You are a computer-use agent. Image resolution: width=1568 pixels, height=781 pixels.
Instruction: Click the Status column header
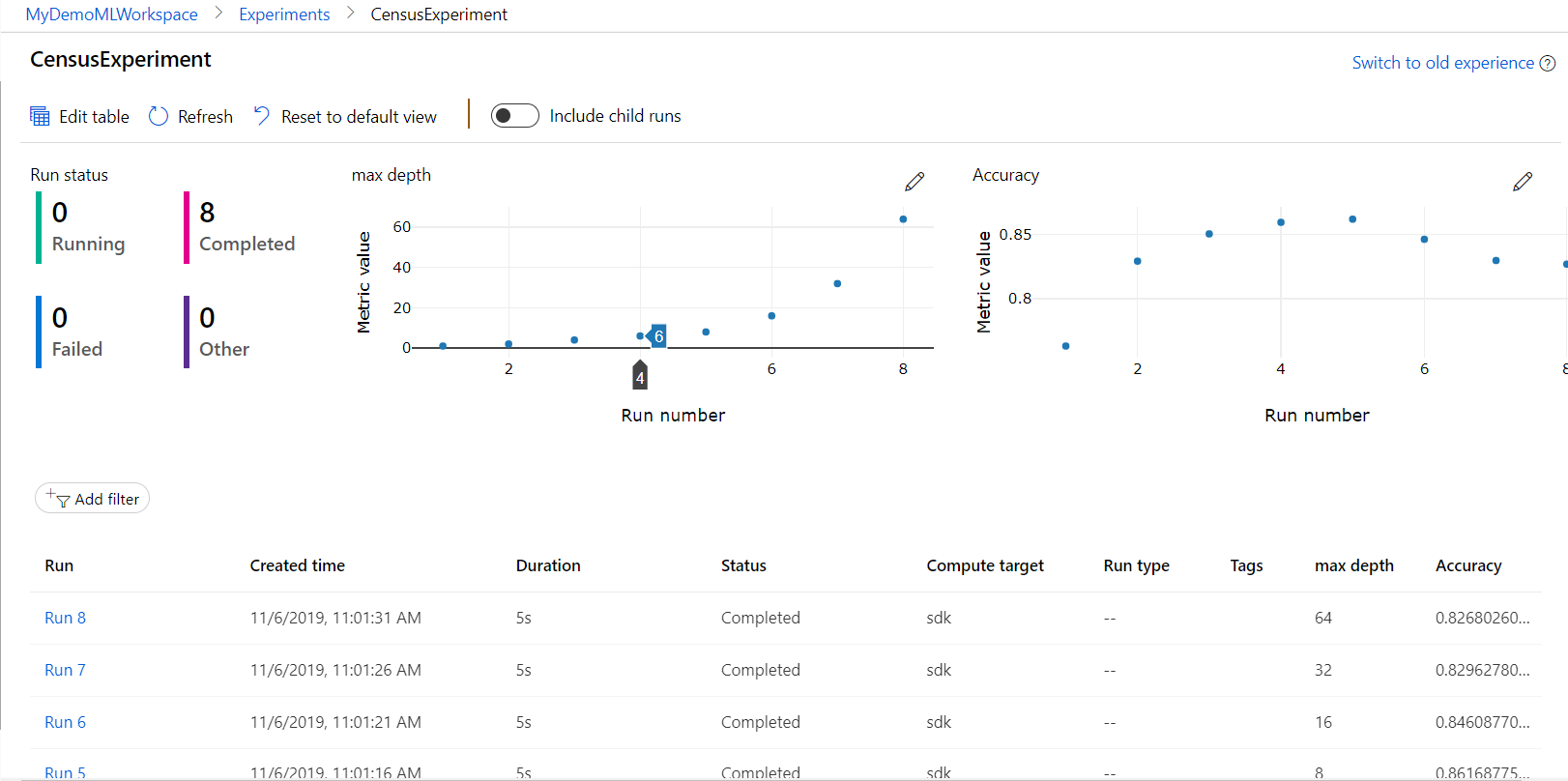[x=743, y=565]
